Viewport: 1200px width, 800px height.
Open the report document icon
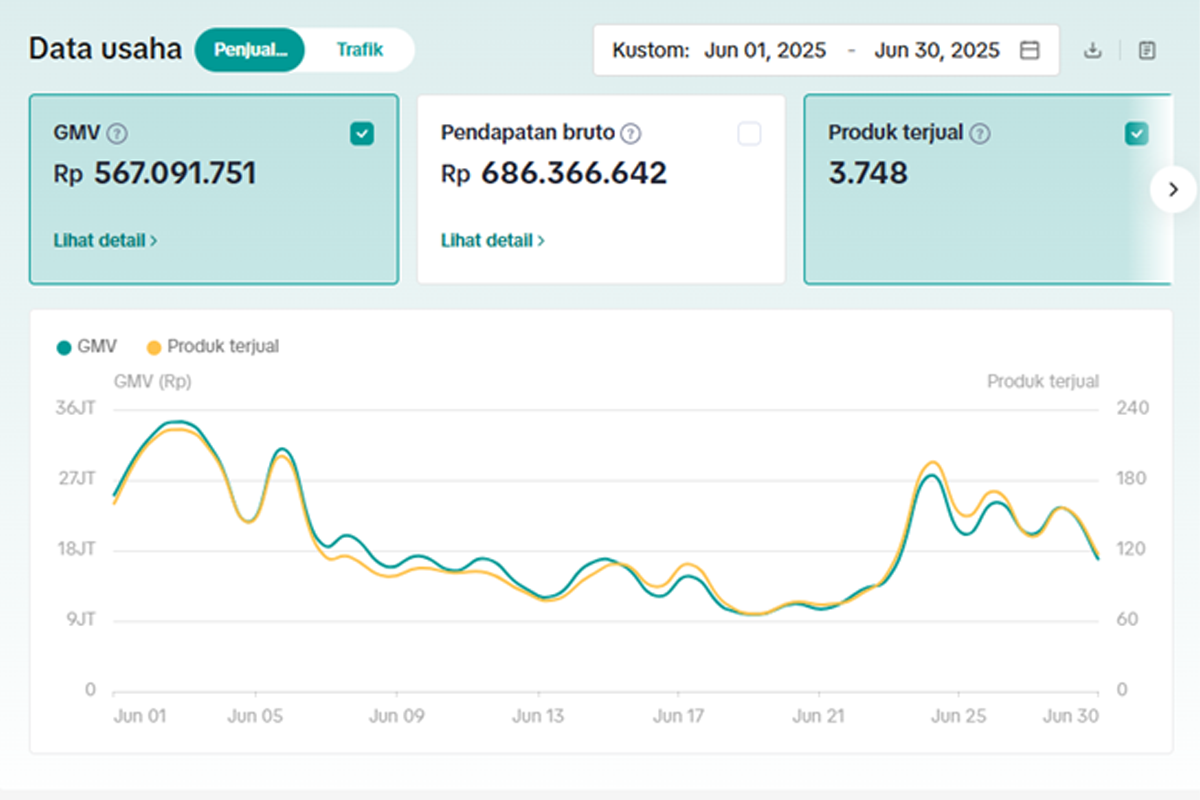tap(1147, 50)
